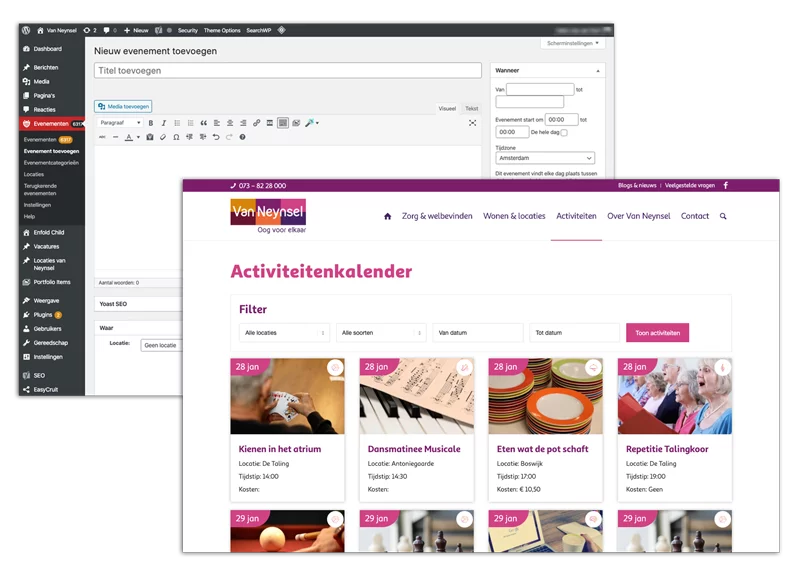Image resolution: width=800 pixels, height=575 pixels.
Task: Open the 'Kienen in het atrium' activity
Action: pyautogui.click(x=280, y=449)
